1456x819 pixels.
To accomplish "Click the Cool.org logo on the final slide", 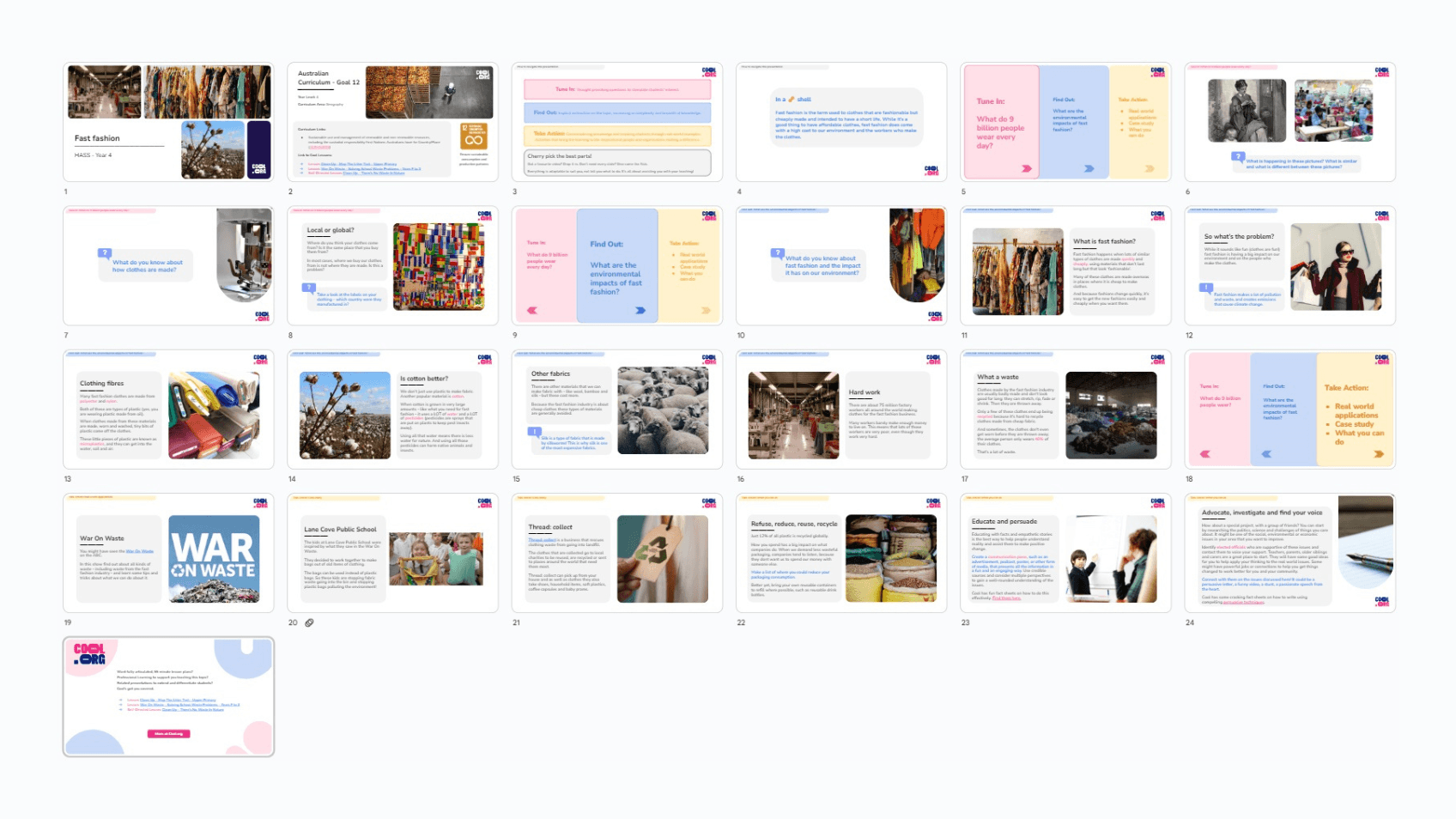I will point(90,655).
